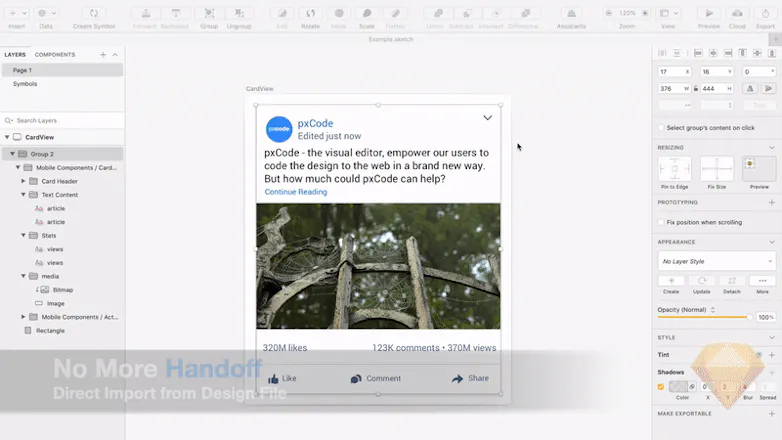This screenshot has width=782, height=440.
Task: Click the shadow Color swatch
Action: pyautogui.click(x=678, y=387)
